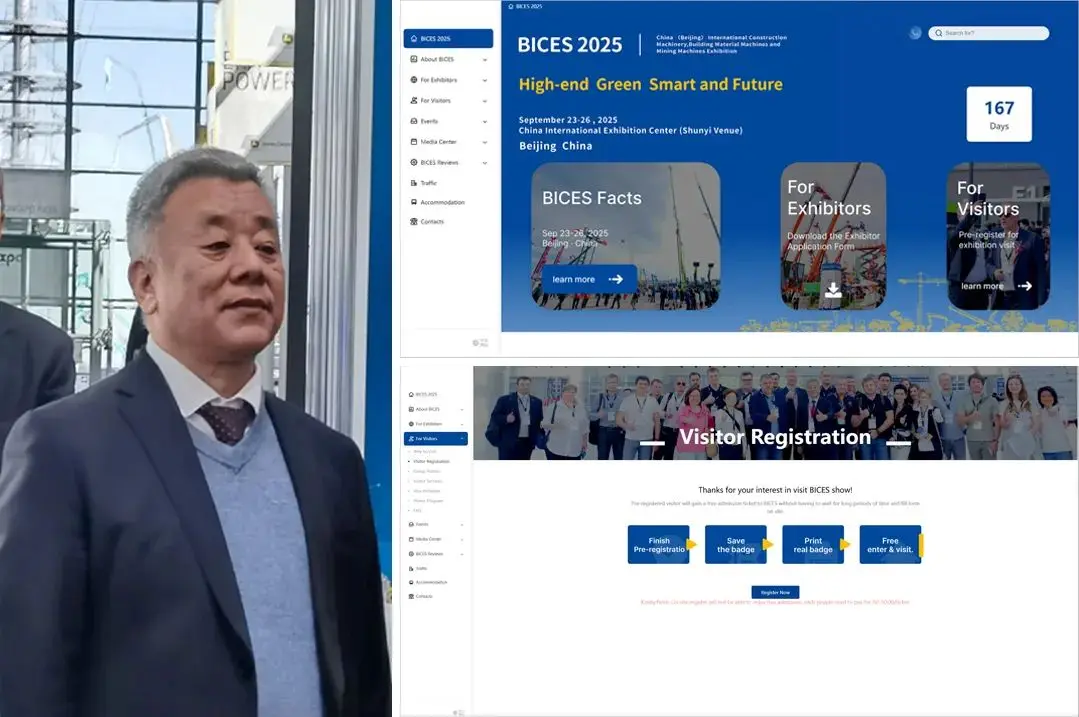Click the Contacts icon in the top sidebar
The image size is (1079, 717).
coord(413,222)
